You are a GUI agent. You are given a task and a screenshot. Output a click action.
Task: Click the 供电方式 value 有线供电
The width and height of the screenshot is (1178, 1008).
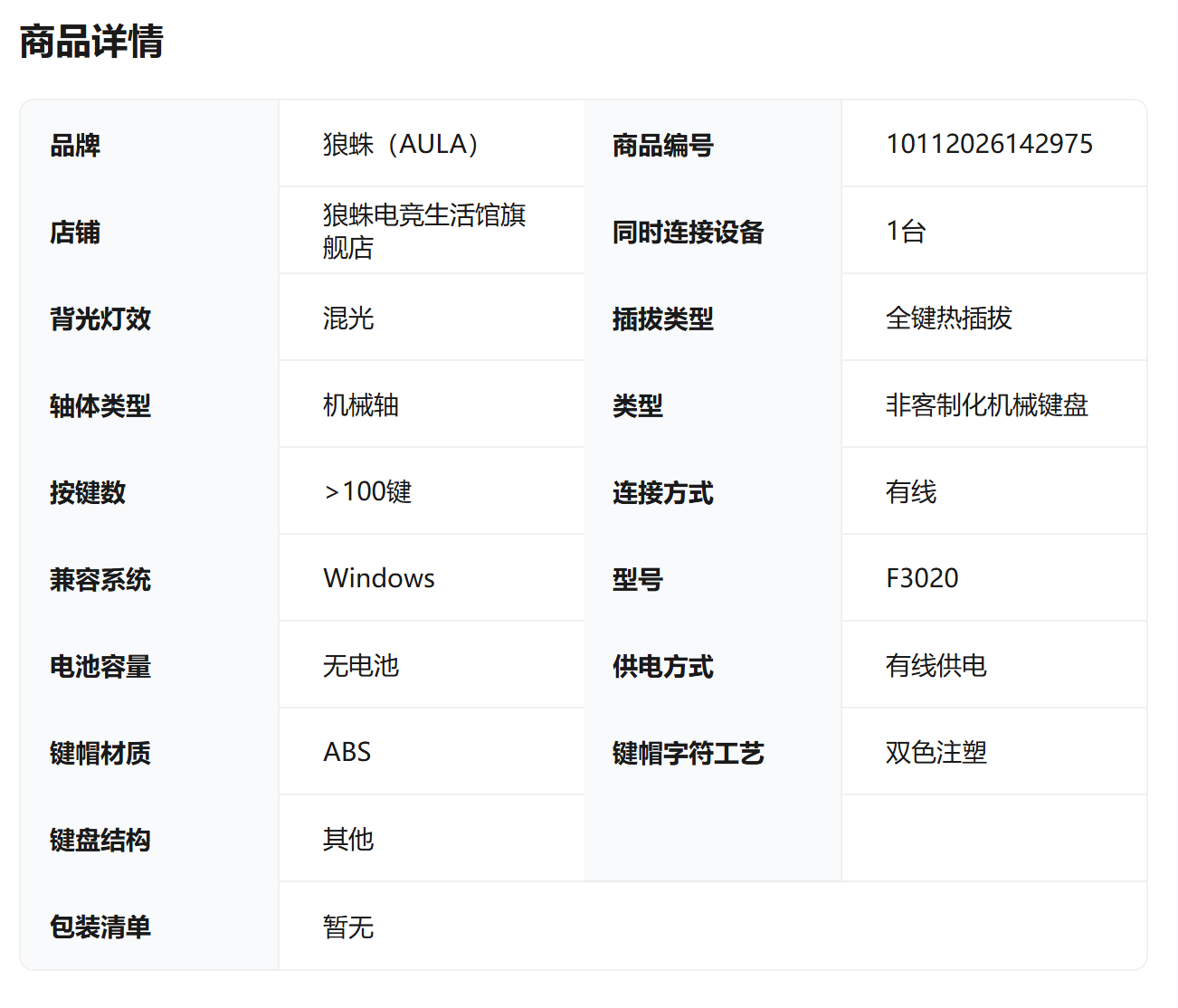point(936,665)
